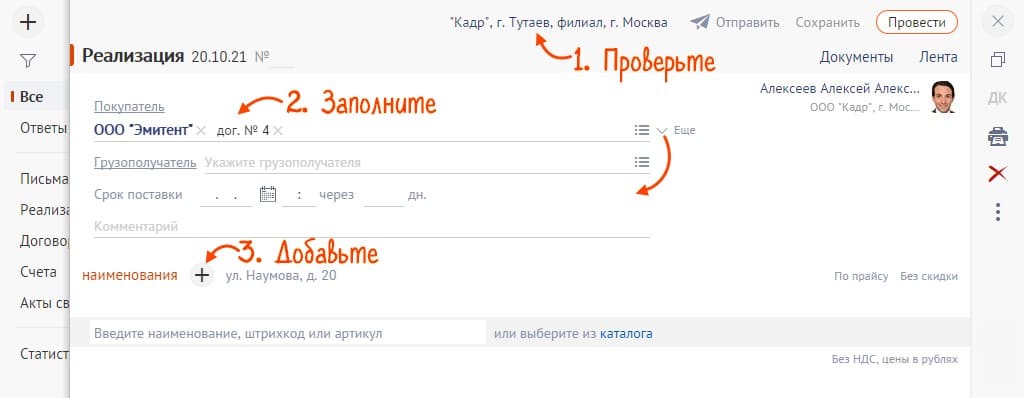Open list icon in Покупатель field

coord(641,130)
